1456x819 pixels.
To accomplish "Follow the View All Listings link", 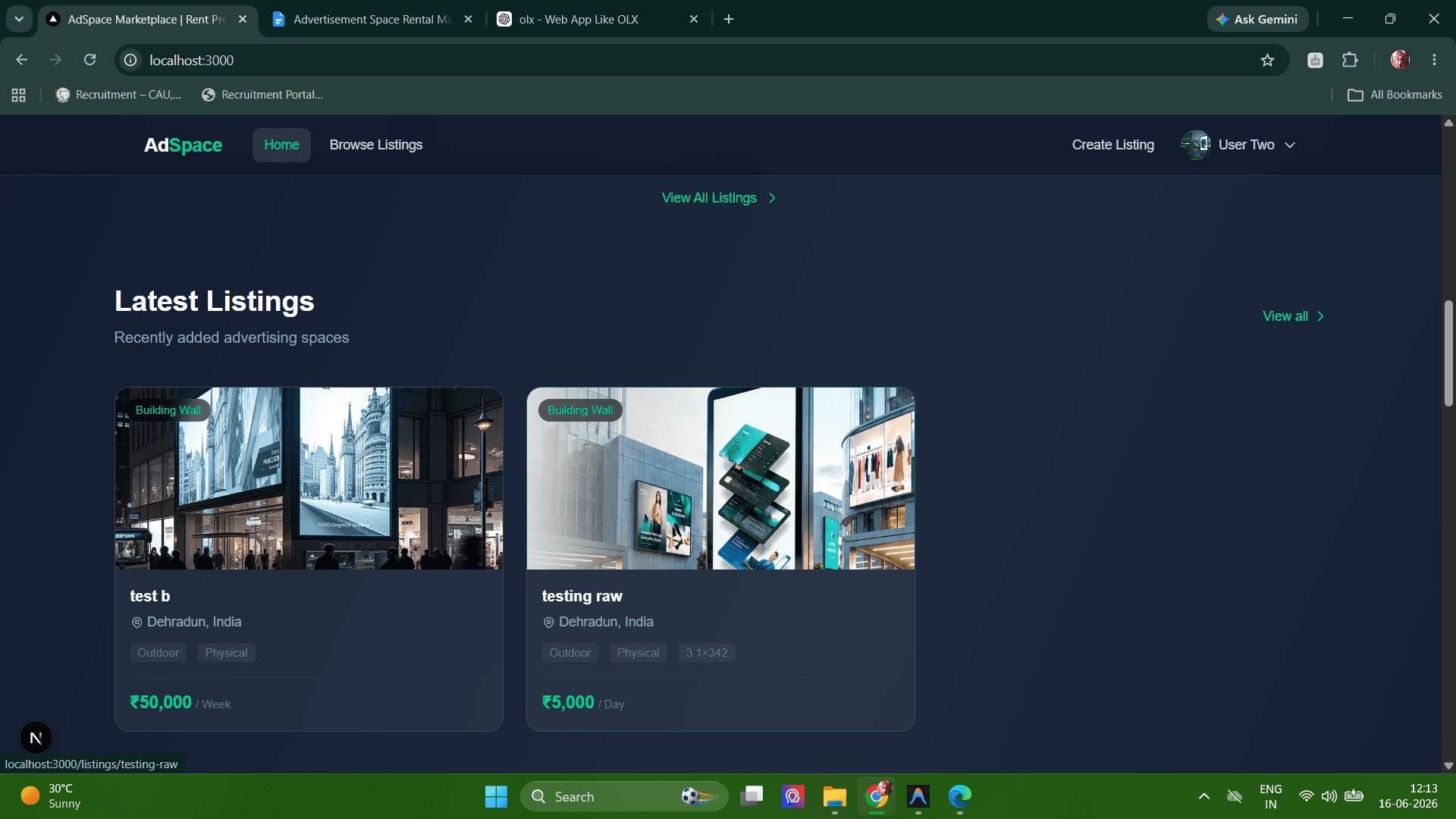I will point(709,198).
